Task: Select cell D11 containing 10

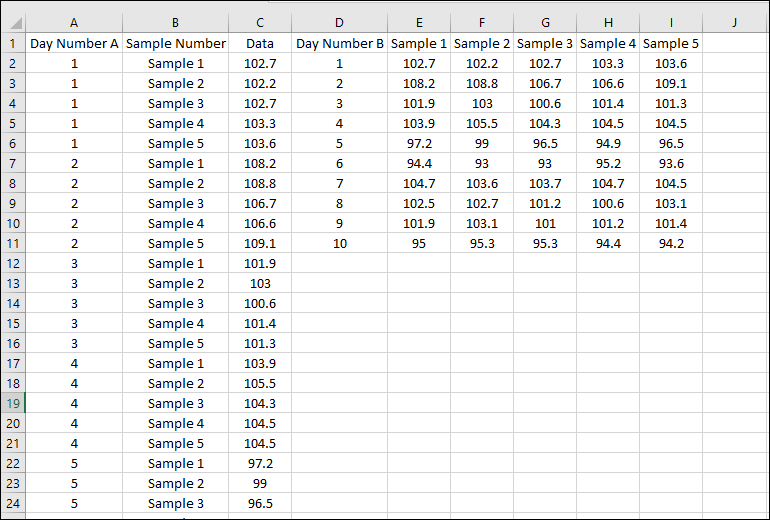Action: coord(340,243)
